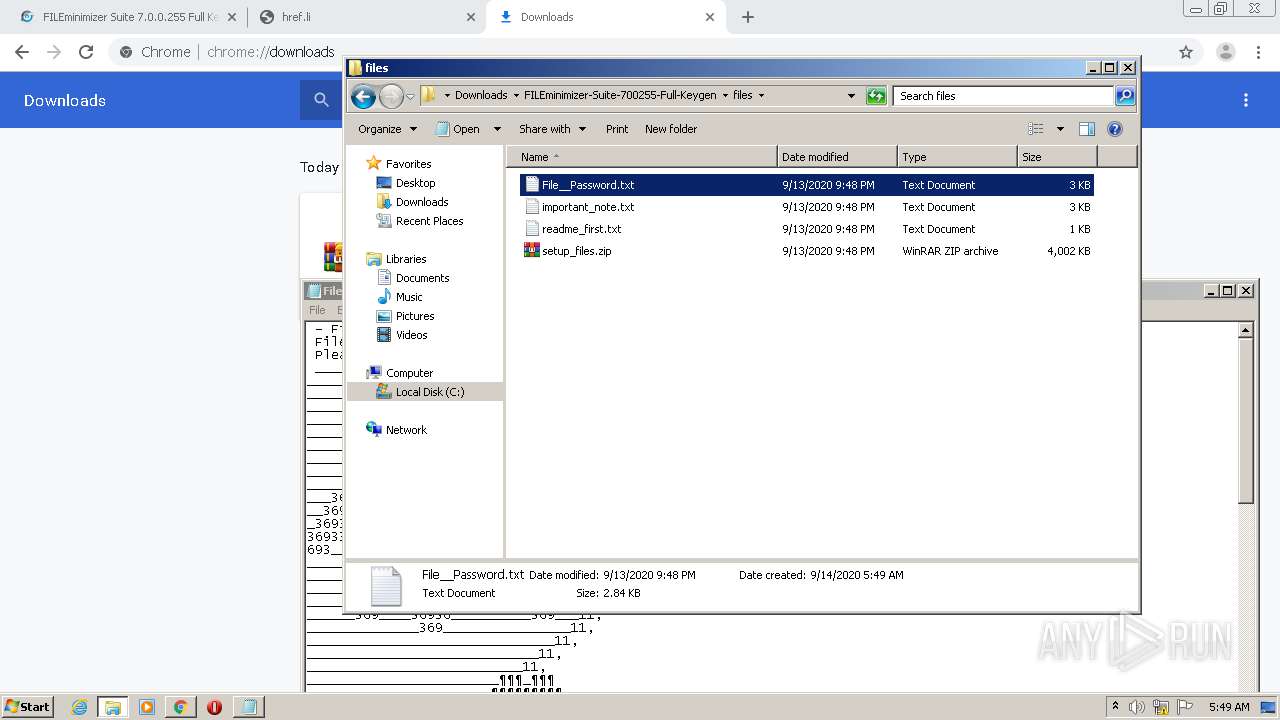Focus the Search files input box
The height and width of the screenshot is (720, 1280).
tap(1003, 96)
